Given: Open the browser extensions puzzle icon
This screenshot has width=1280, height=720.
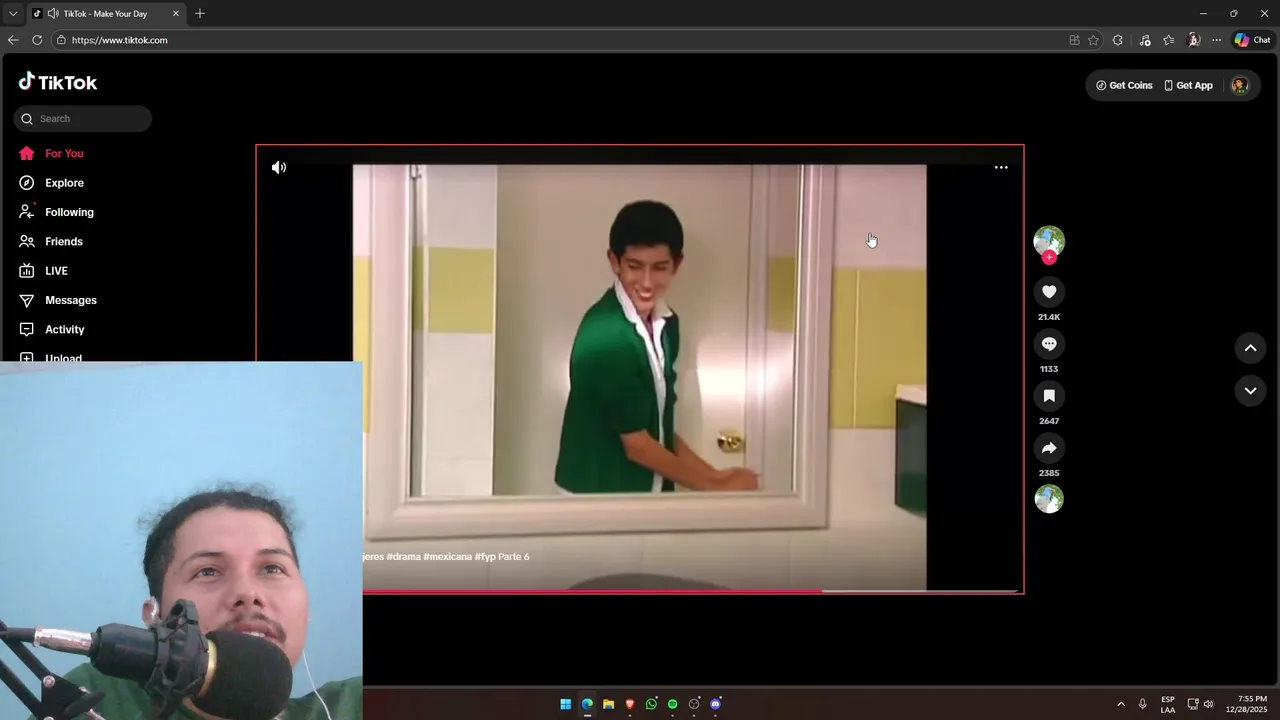Looking at the screenshot, I should click(1118, 40).
